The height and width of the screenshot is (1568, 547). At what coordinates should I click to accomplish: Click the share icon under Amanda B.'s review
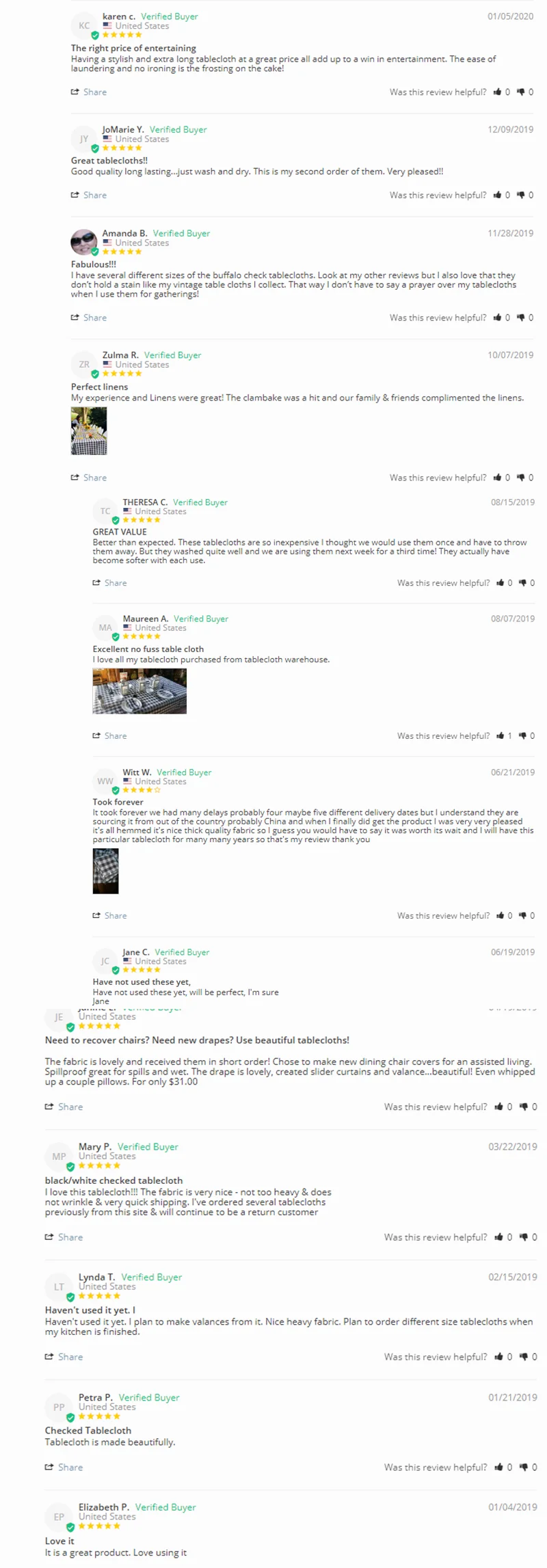(75, 318)
